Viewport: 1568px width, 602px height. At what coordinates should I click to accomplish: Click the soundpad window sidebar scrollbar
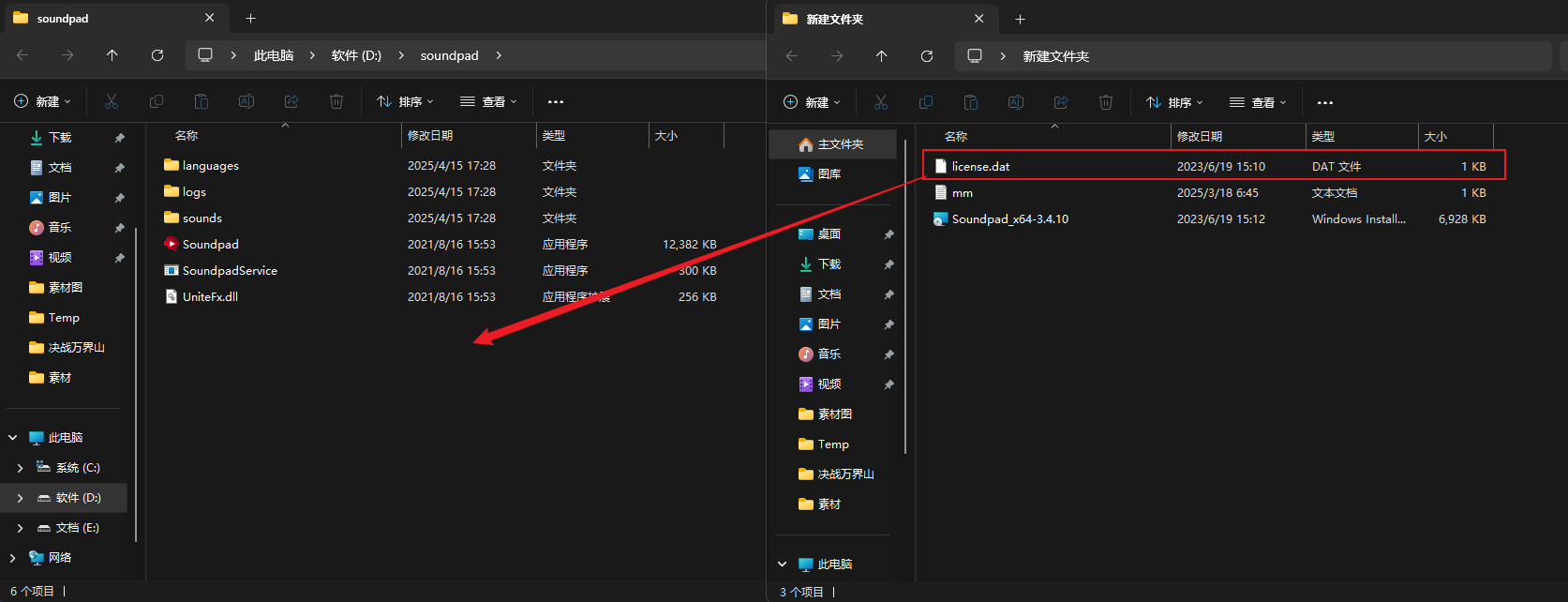tap(137, 384)
